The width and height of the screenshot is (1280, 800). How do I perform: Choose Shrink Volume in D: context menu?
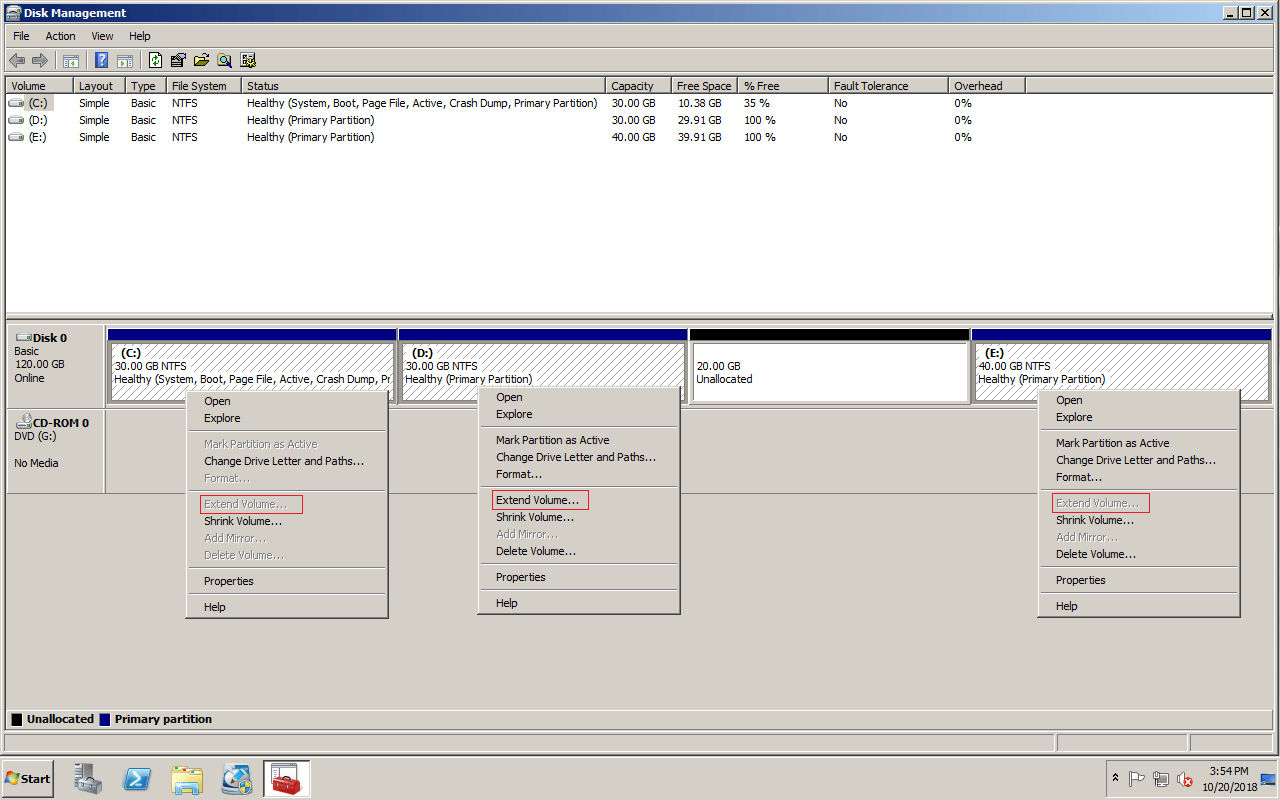click(x=578, y=517)
